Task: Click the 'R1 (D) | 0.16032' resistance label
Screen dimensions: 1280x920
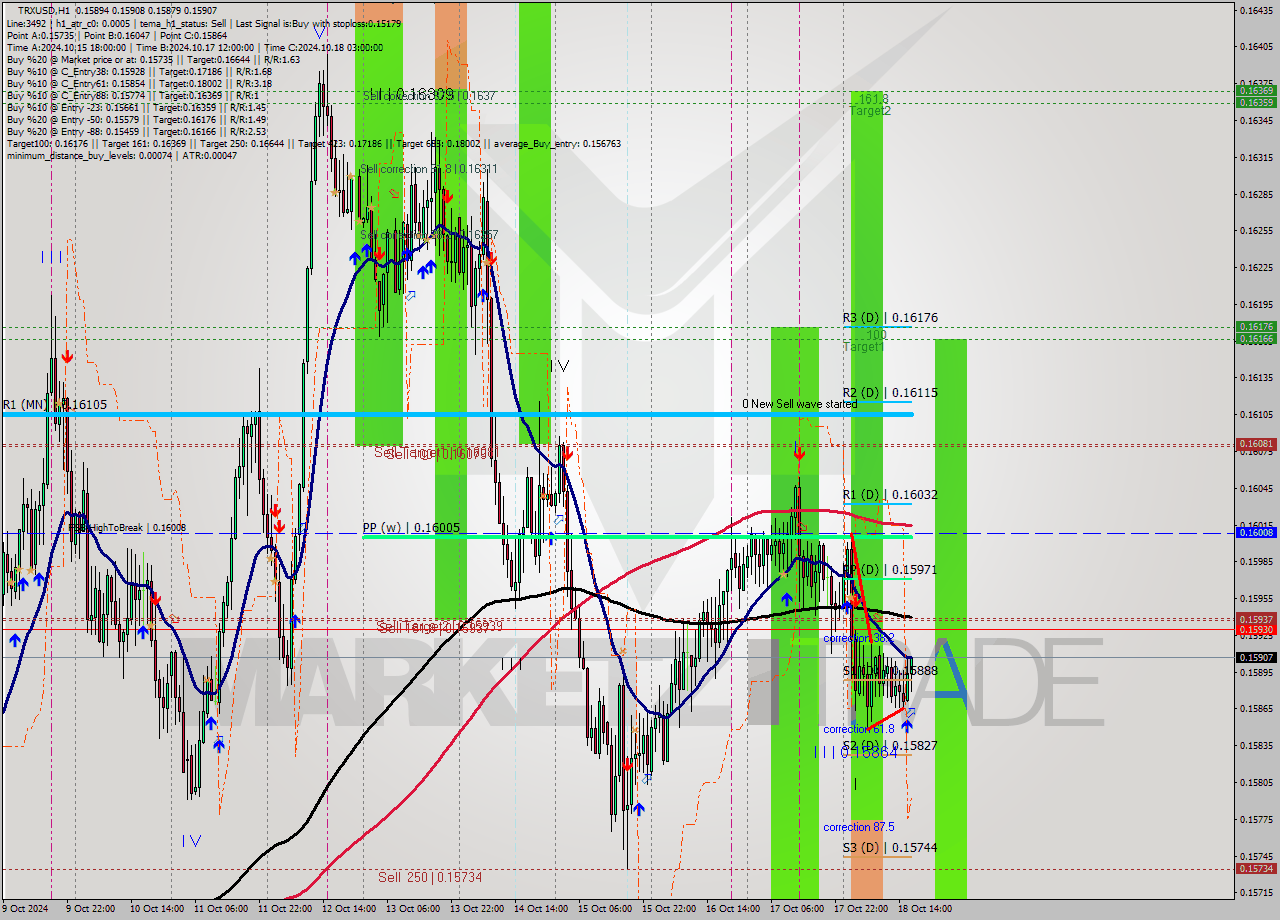Action: 890,495
